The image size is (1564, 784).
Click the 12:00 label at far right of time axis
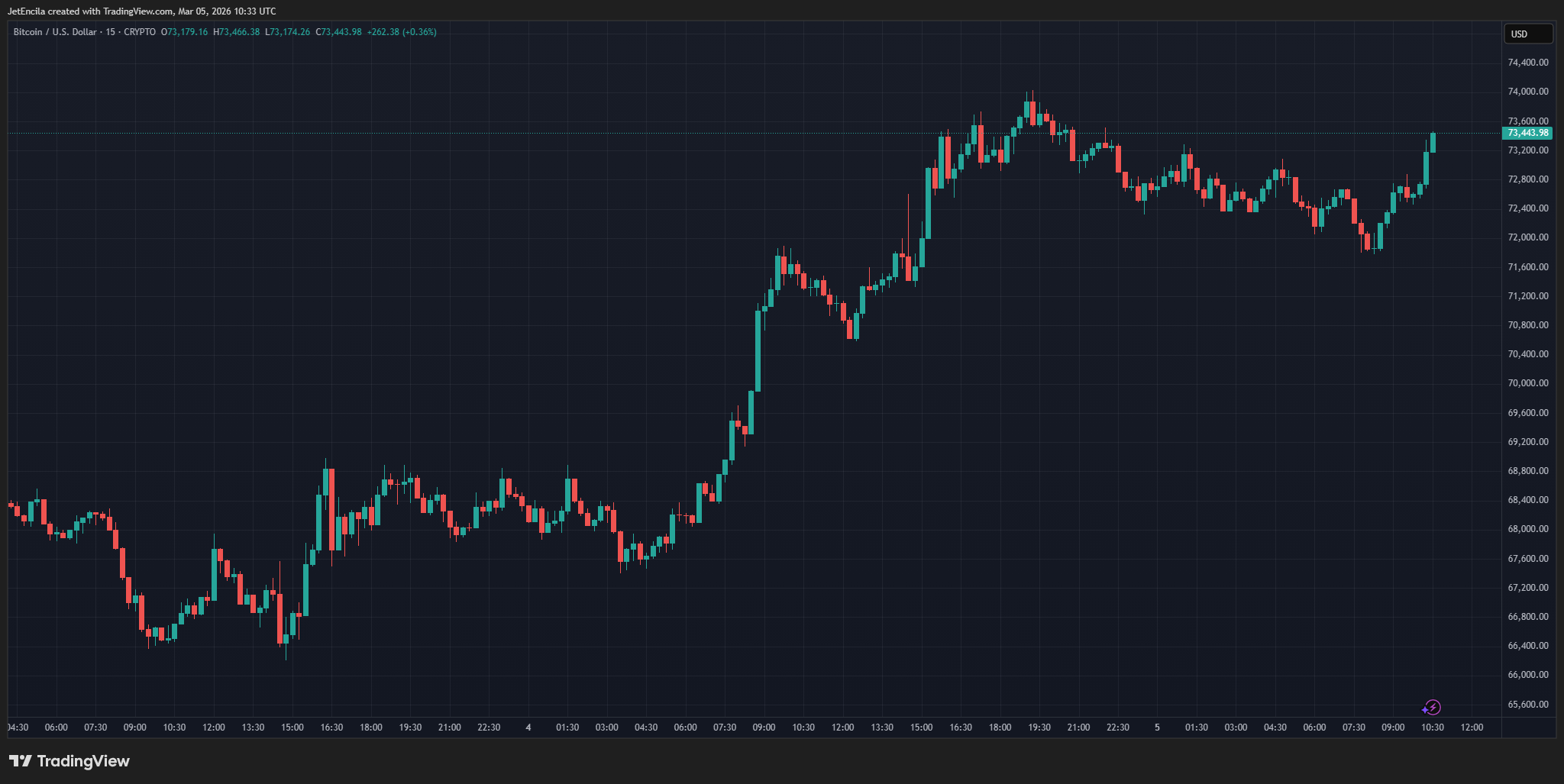(x=1472, y=728)
